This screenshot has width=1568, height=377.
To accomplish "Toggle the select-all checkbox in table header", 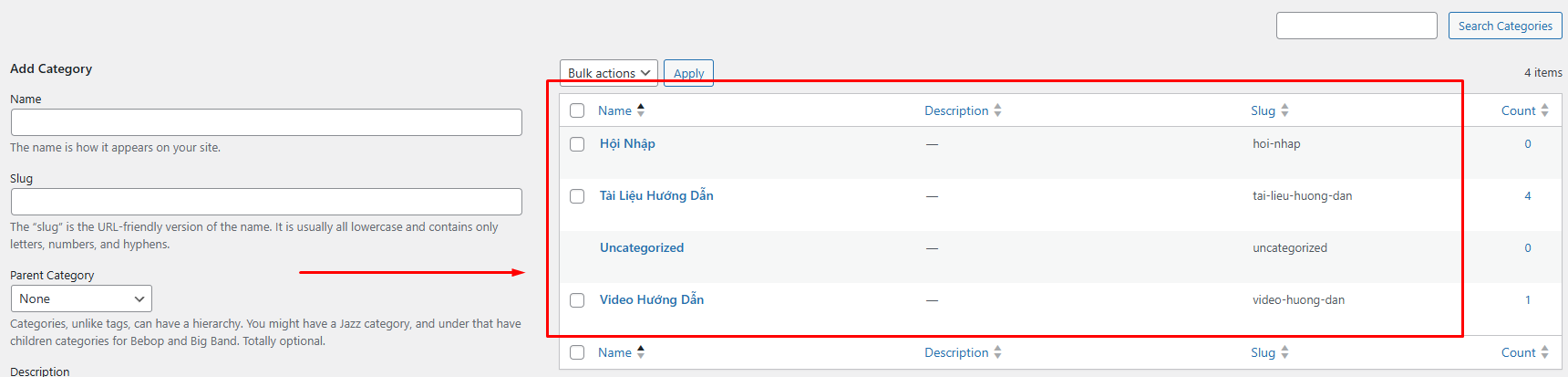I will pyautogui.click(x=577, y=110).
